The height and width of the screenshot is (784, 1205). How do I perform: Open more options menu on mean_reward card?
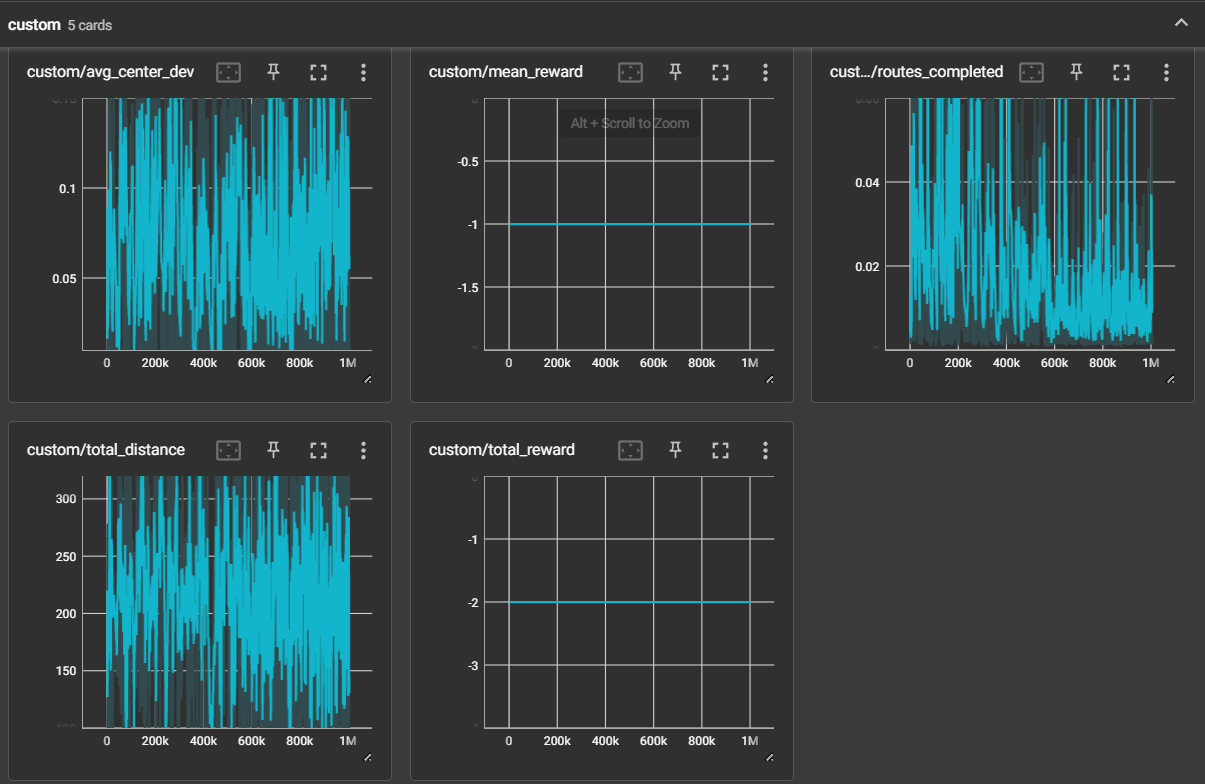point(765,72)
